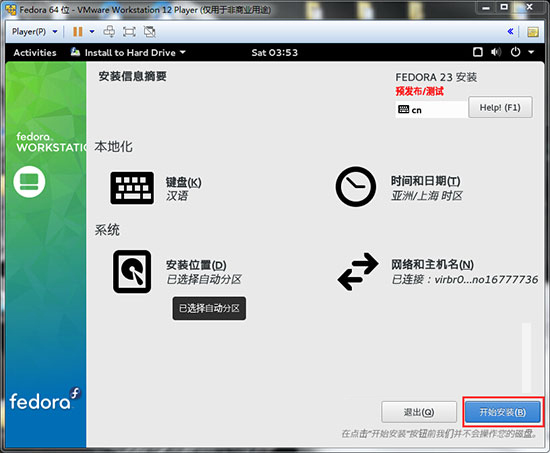
Task: Open 键盘(K) settings label
Action: (x=183, y=182)
